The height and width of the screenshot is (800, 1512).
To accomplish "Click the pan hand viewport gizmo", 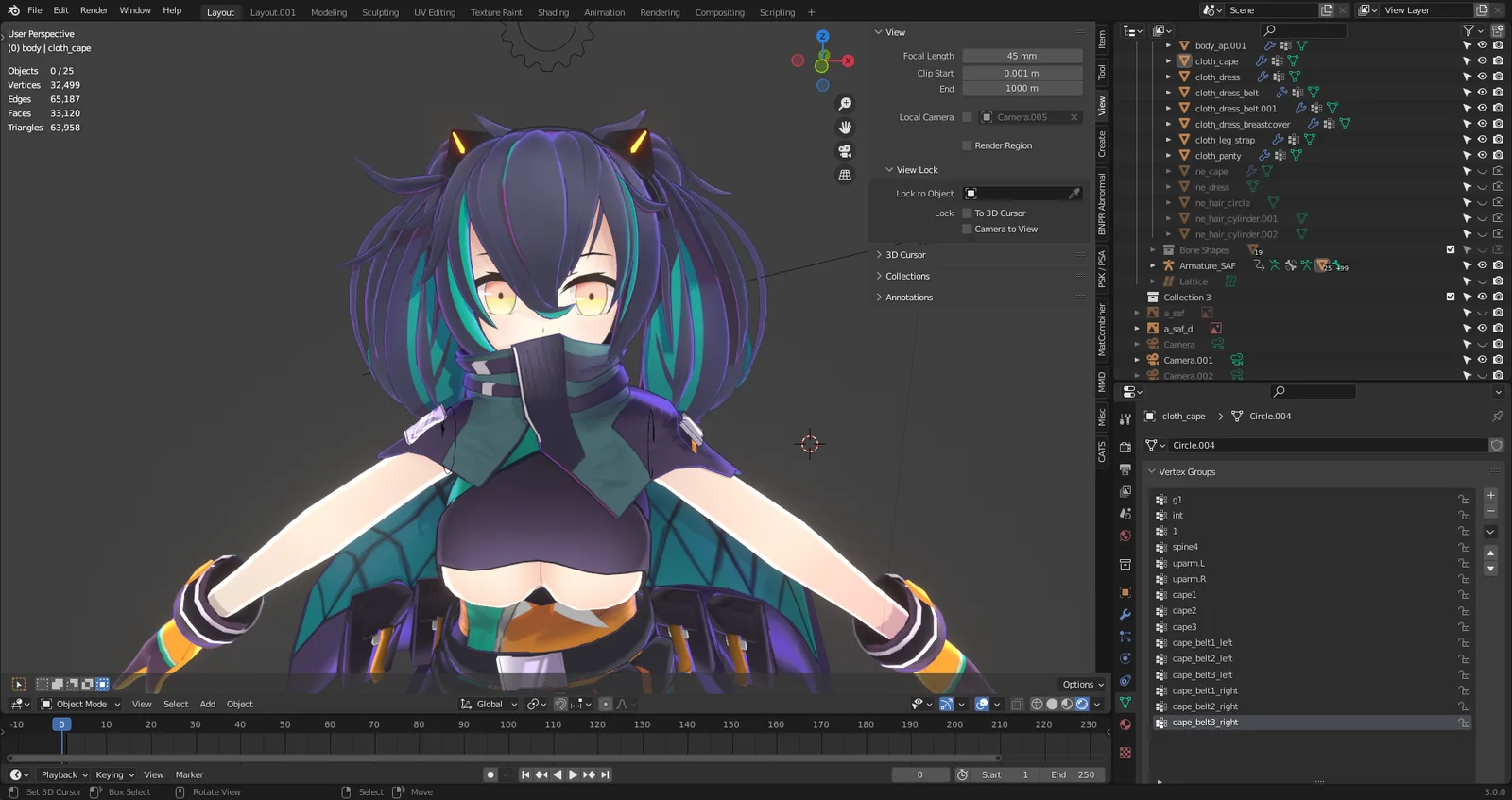I will [x=845, y=128].
